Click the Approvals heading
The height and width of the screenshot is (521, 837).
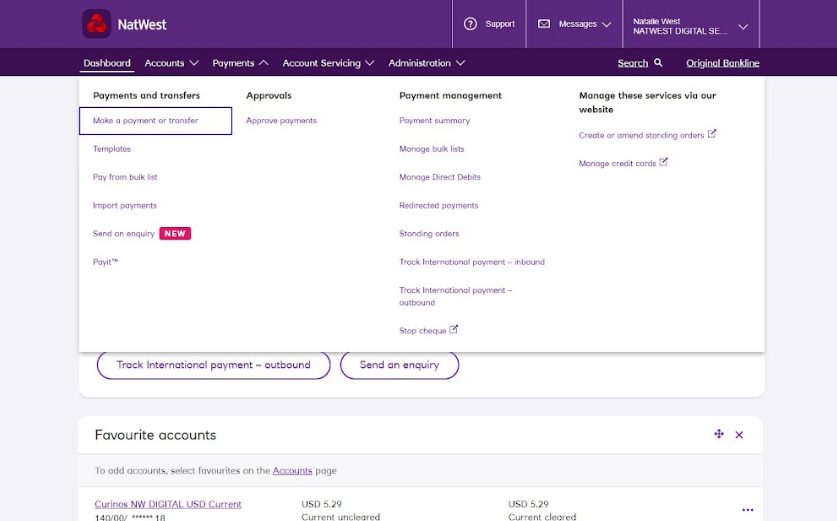pyautogui.click(x=269, y=96)
